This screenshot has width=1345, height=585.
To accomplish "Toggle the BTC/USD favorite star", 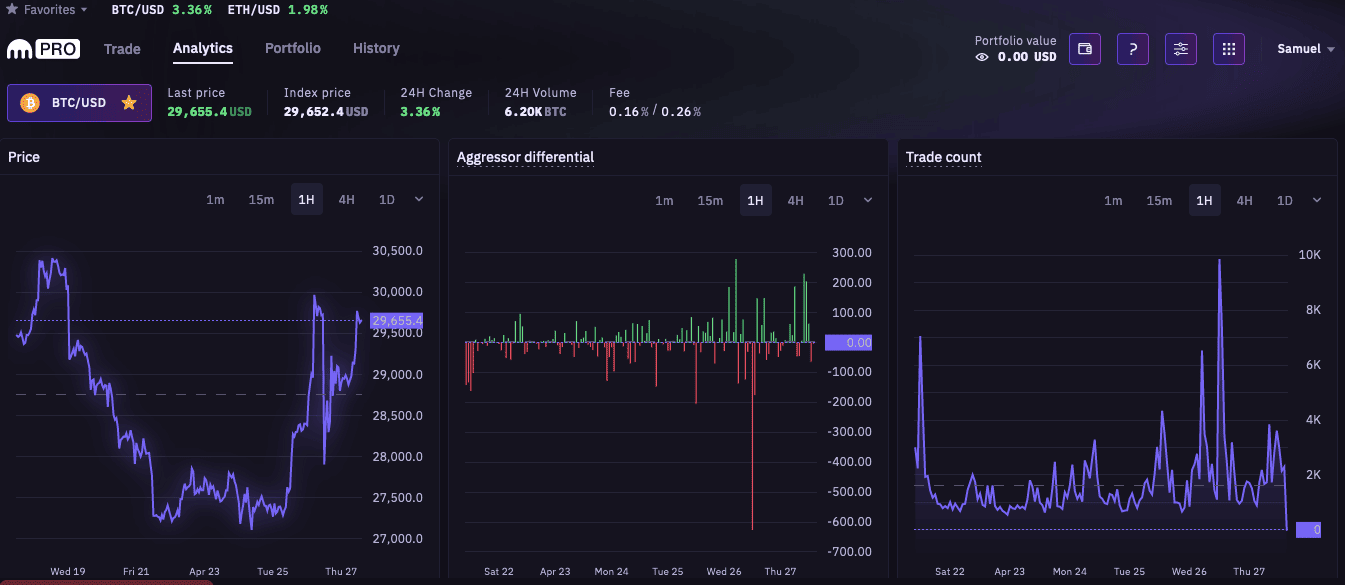I will (128, 103).
